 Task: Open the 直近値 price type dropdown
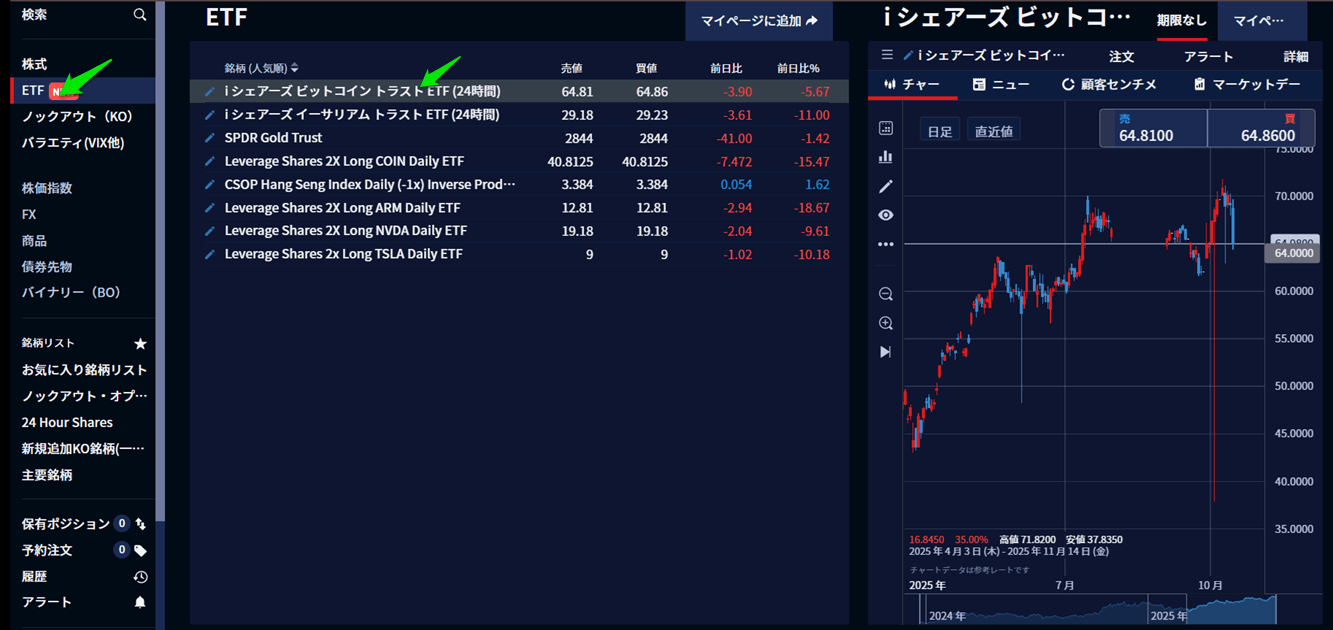pos(993,130)
